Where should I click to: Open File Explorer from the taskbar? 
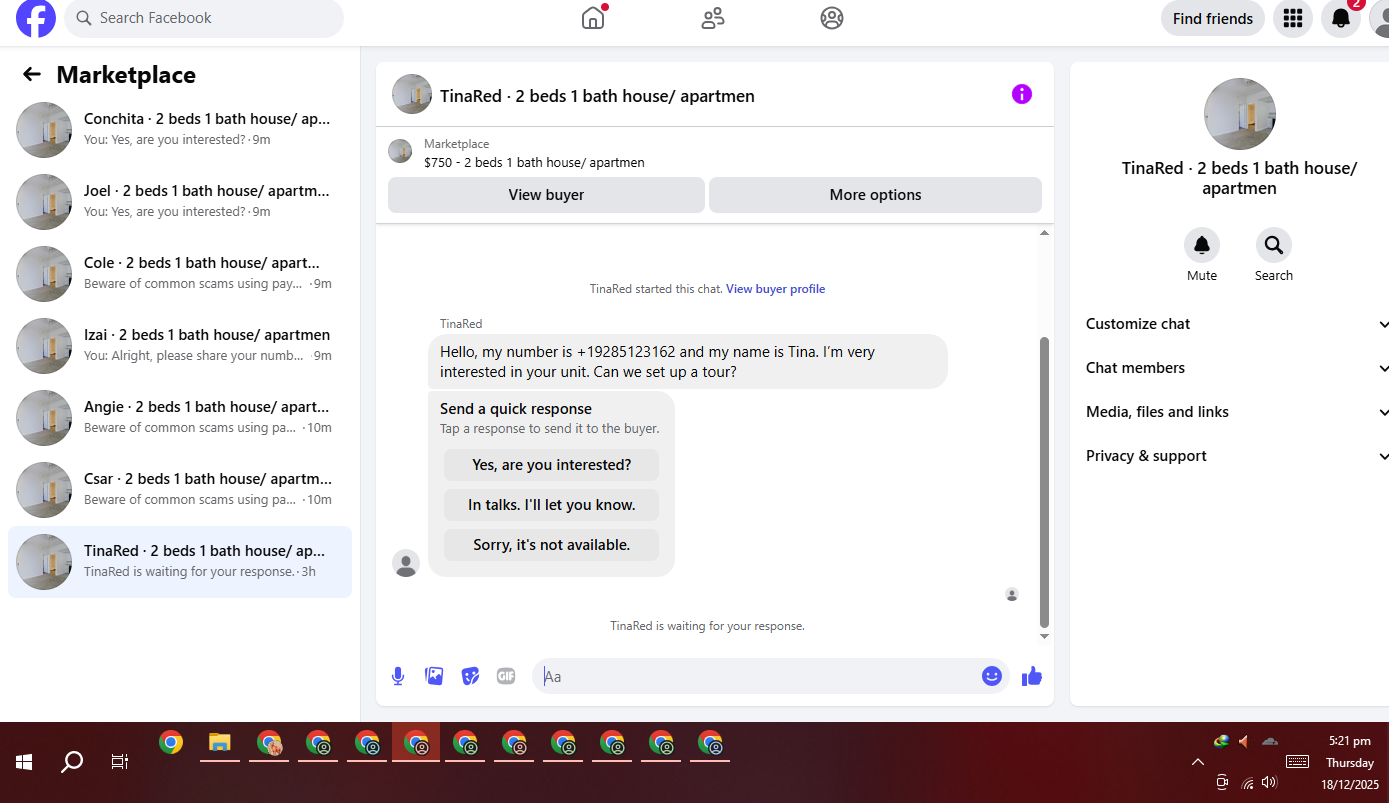click(x=220, y=743)
